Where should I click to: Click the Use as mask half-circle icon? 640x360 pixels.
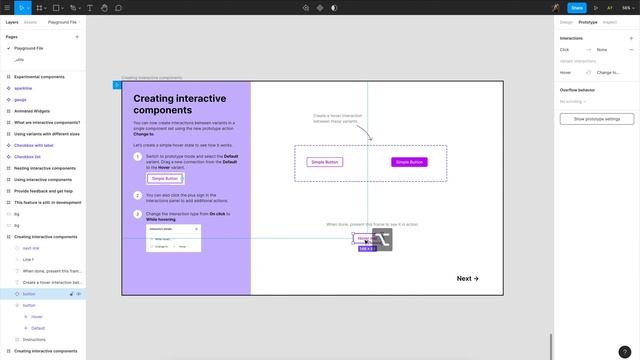pyautogui.click(x=334, y=8)
